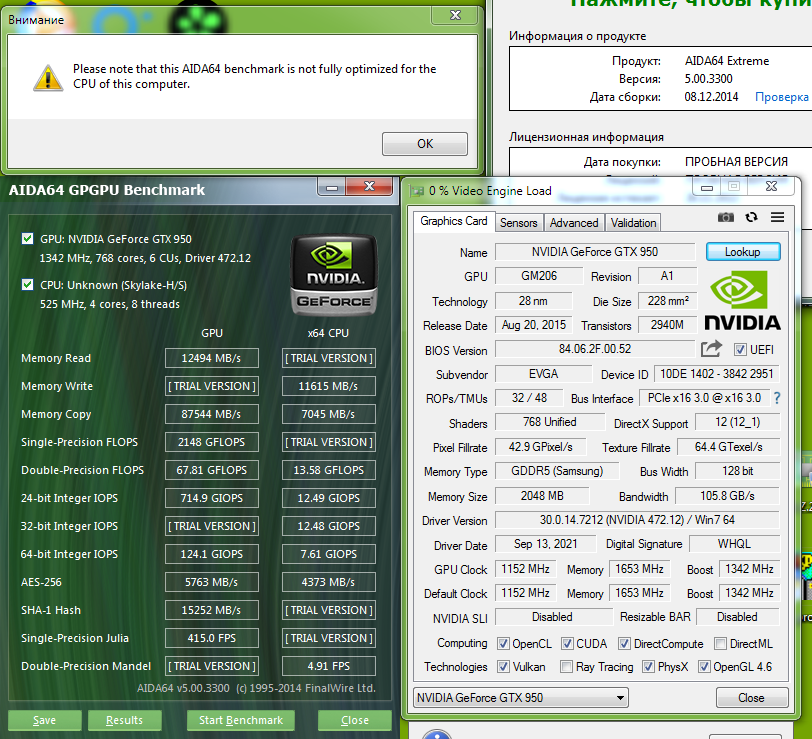Switch to the Graphics Card tab

(454, 221)
